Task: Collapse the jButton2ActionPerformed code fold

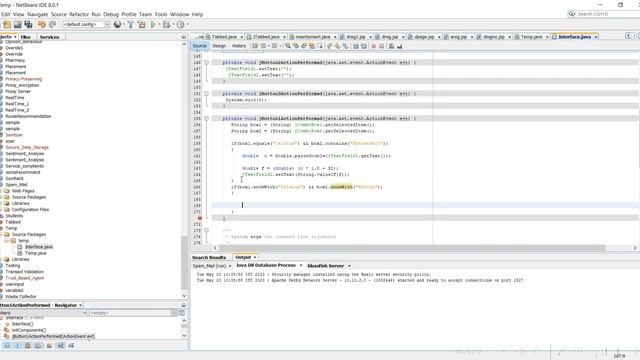Action: 206,62
